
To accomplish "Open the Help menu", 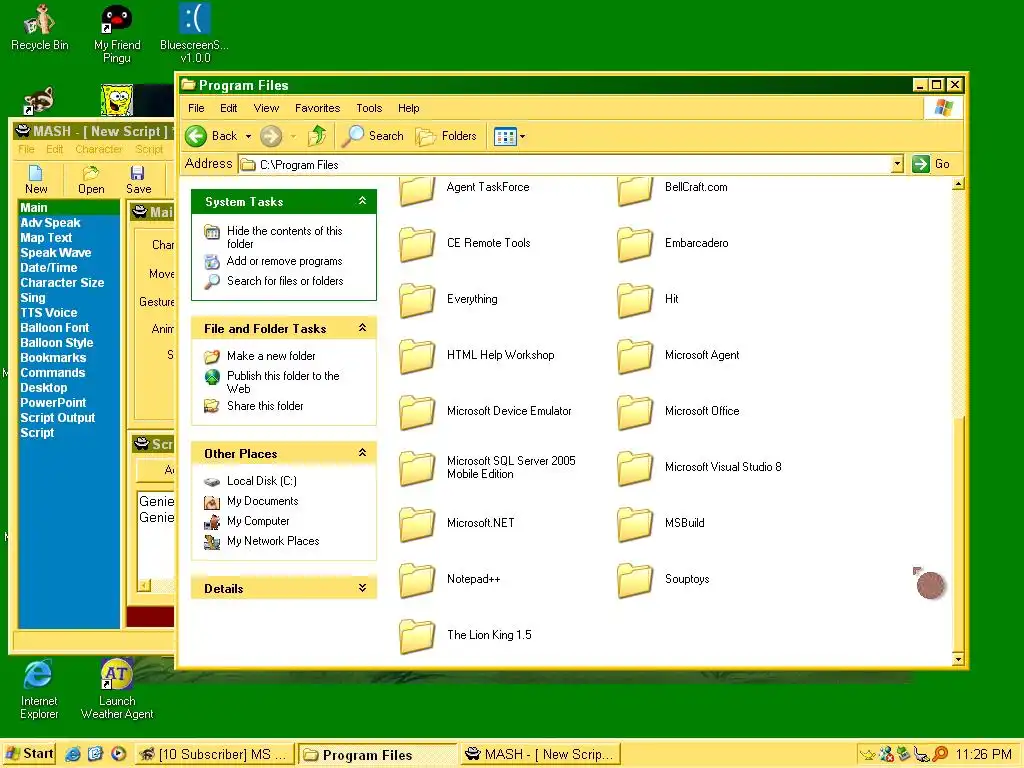I will click(x=409, y=108).
